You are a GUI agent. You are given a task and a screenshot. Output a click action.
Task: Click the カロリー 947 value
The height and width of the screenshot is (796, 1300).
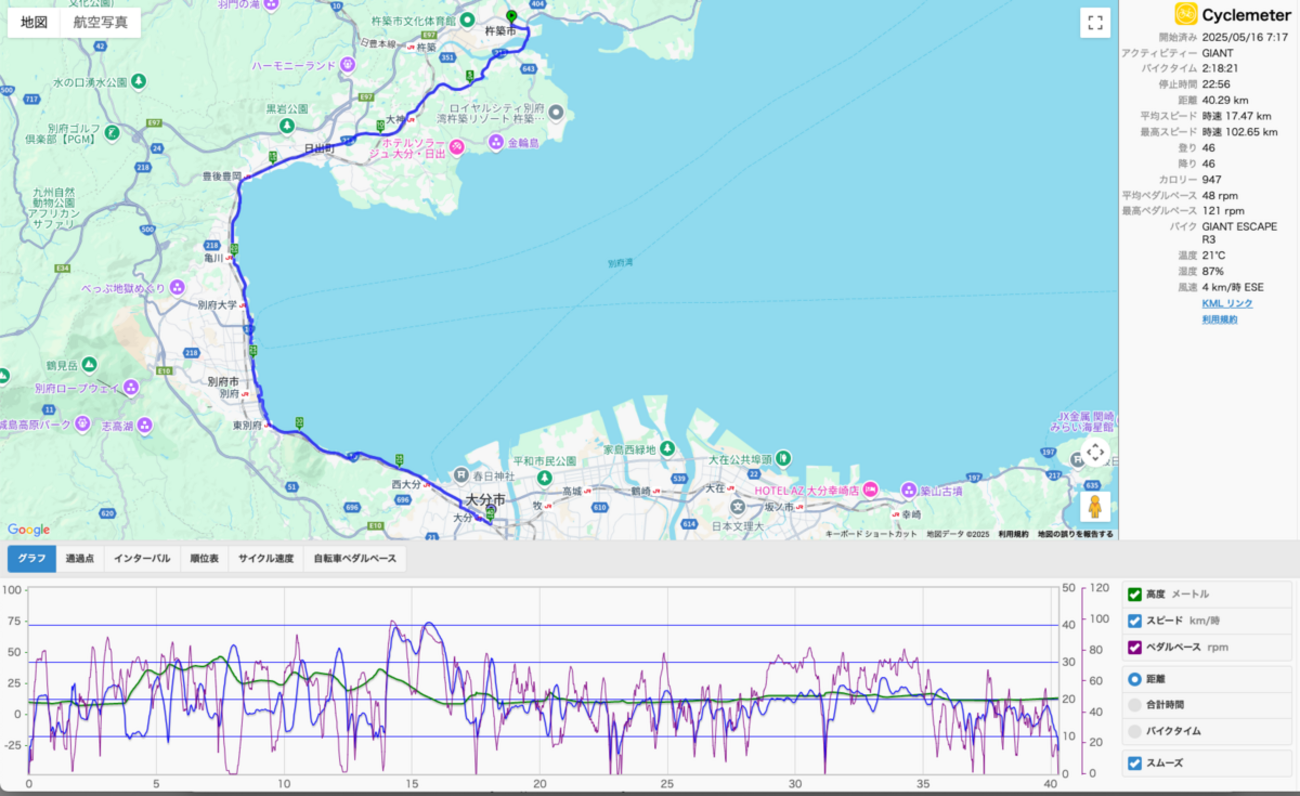[1212, 179]
